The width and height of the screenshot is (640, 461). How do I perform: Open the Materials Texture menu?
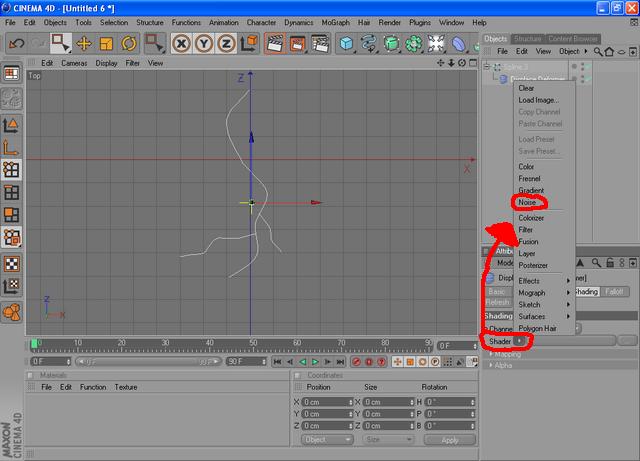click(x=126, y=387)
